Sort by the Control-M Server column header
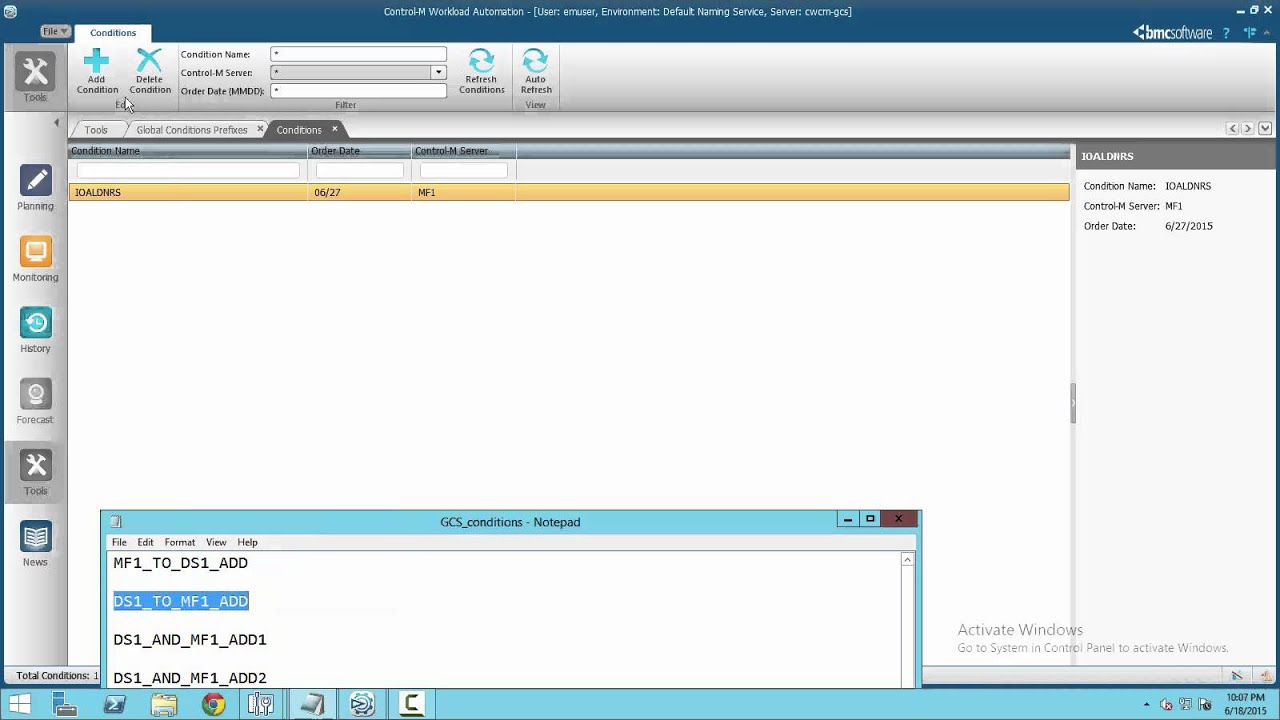1280x720 pixels. click(x=464, y=151)
